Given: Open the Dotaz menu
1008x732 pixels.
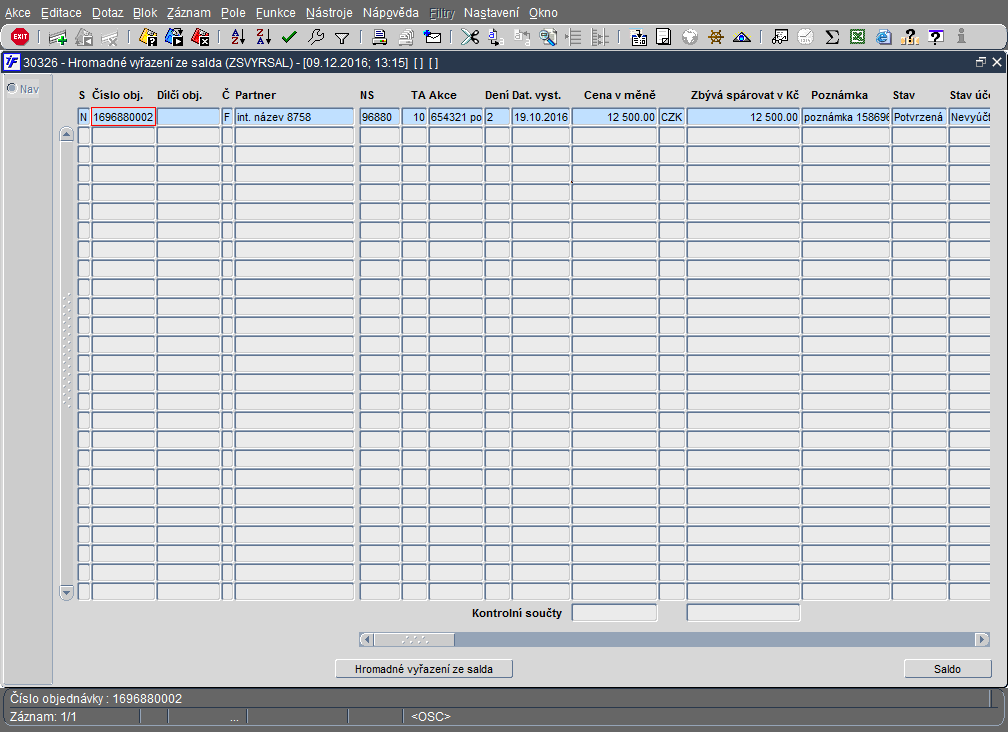Looking at the screenshot, I should pyautogui.click(x=107, y=13).
